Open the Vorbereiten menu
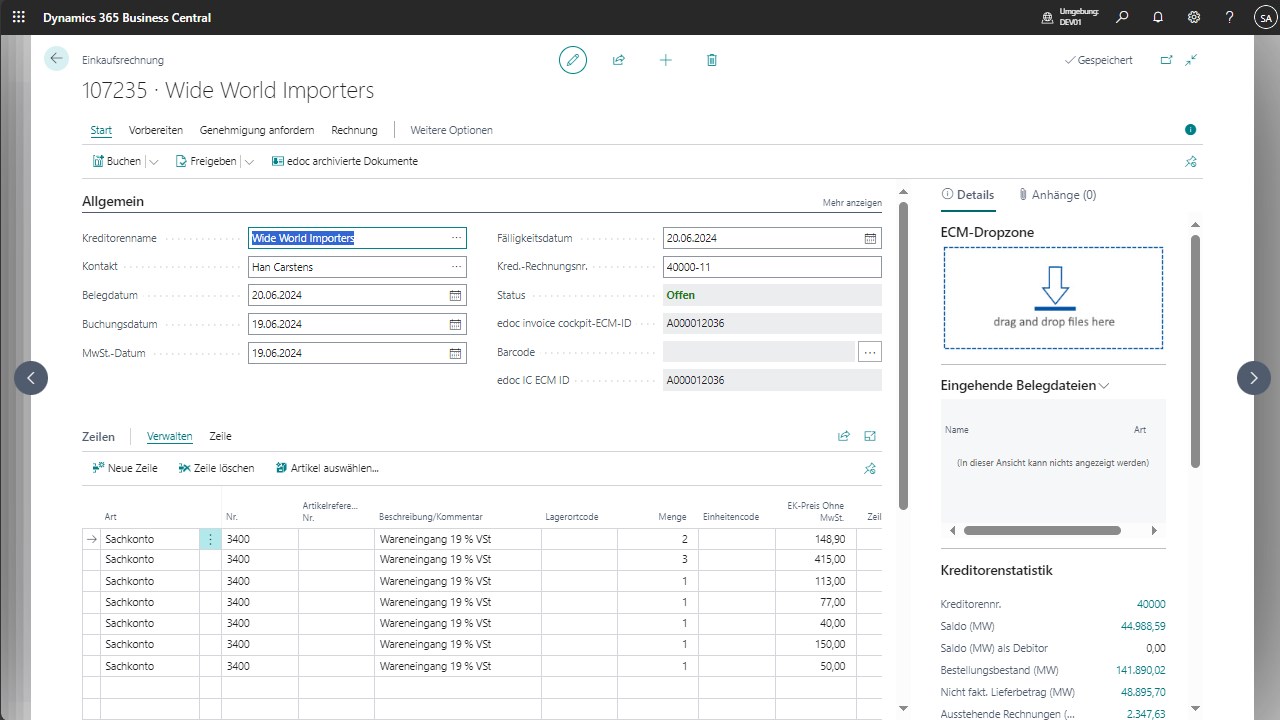This screenshot has height=720, width=1280. [x=156, y=130]
